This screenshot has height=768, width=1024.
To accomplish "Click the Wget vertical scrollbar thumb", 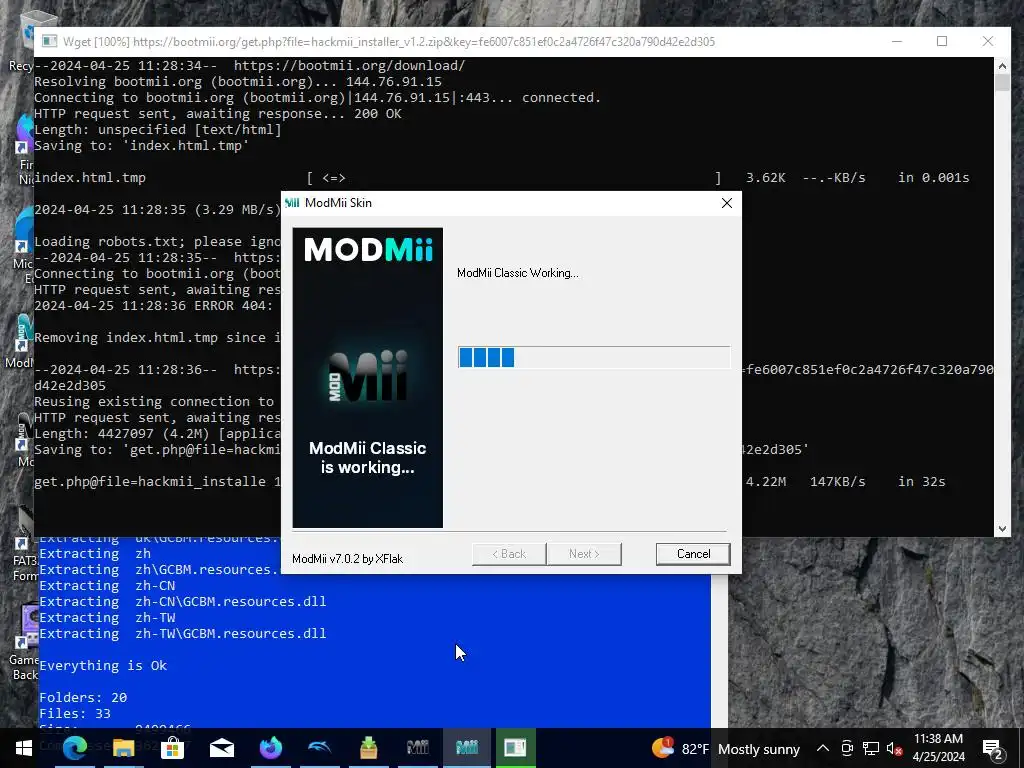I will tap(1002, 83).
